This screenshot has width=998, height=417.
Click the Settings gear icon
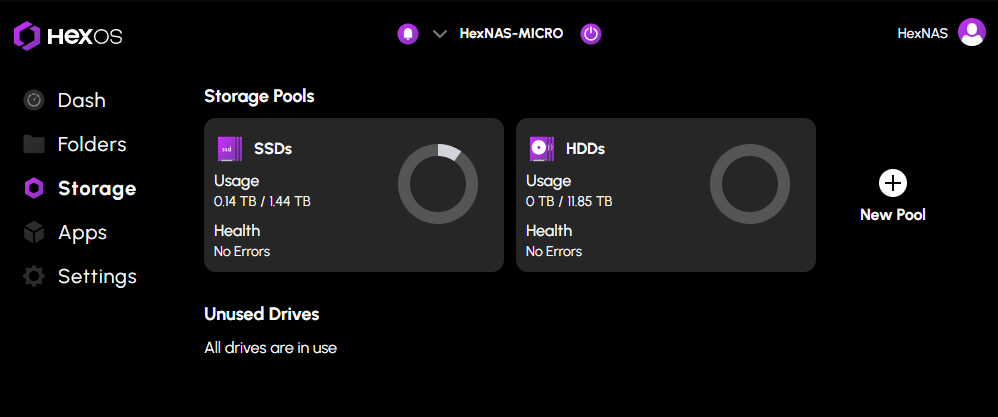[34, 276]
